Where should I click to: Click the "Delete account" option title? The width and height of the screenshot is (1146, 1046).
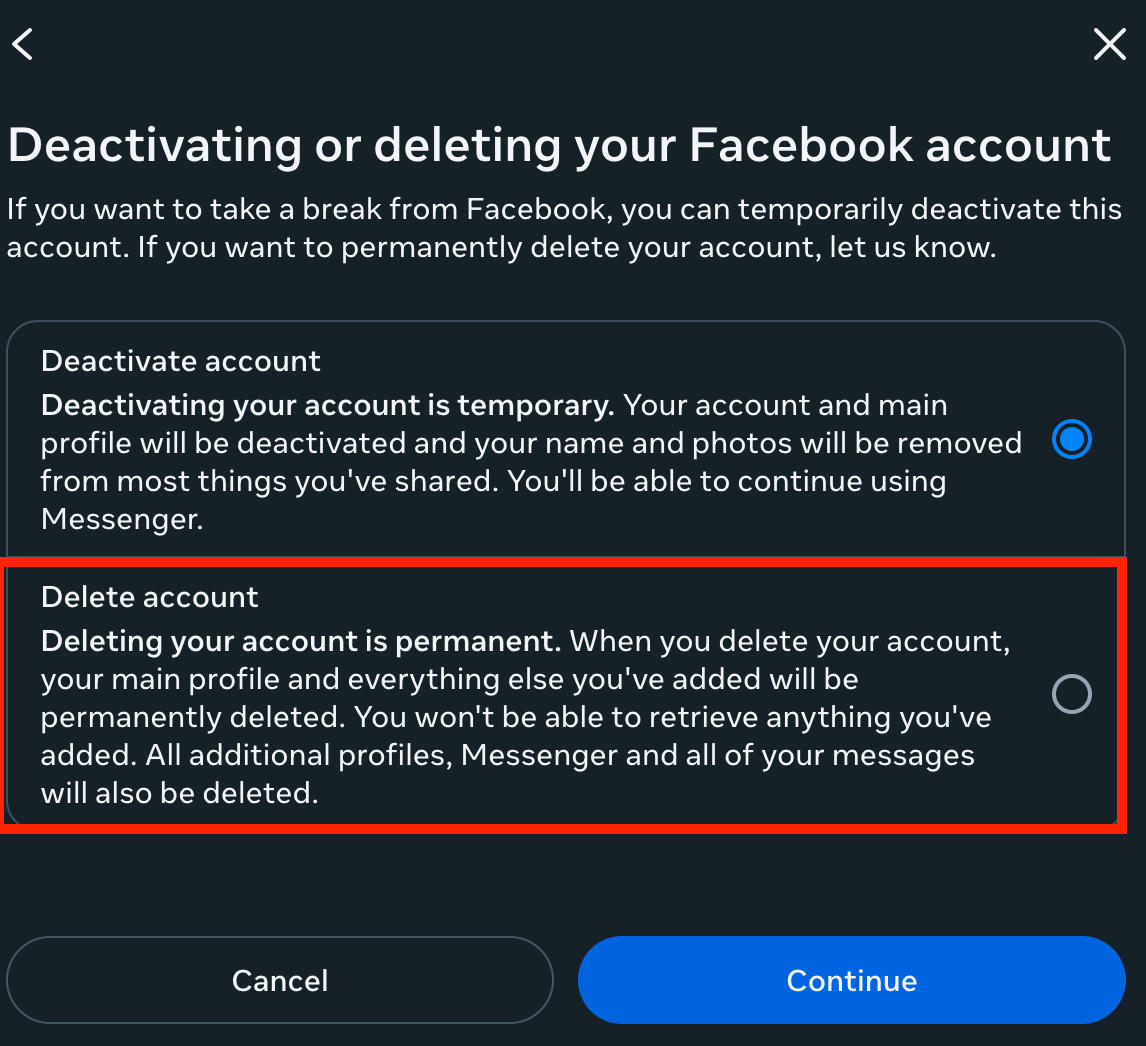150,597
